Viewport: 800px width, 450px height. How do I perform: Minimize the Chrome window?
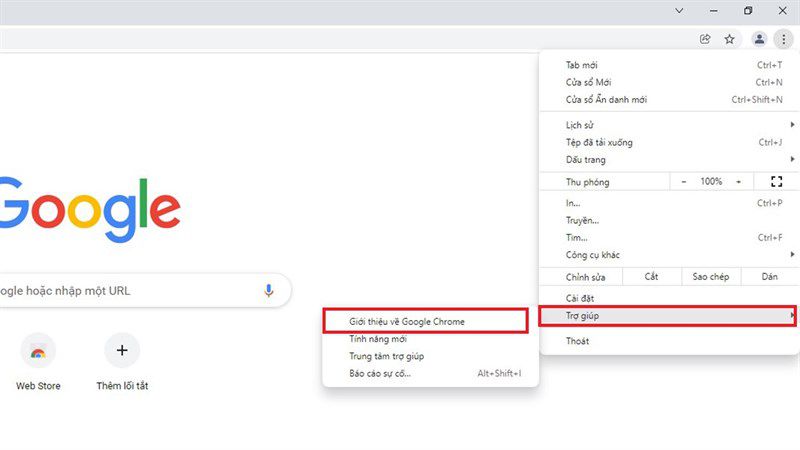click(713, 11)
